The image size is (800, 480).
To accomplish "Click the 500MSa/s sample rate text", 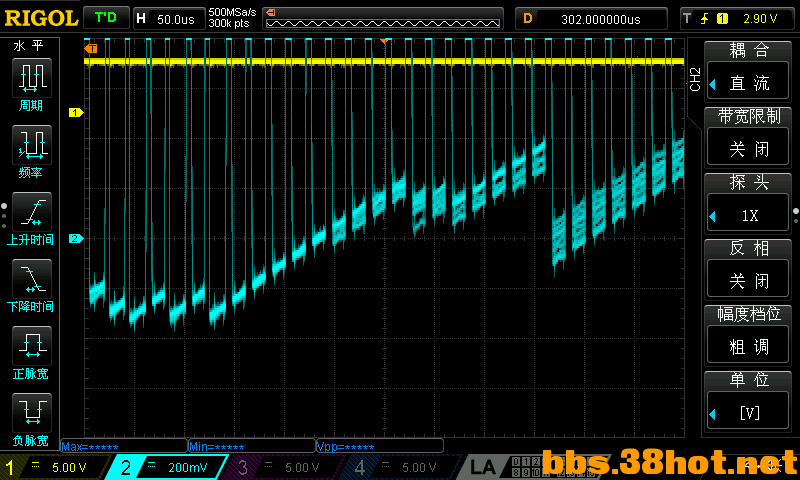I will 232,13.
